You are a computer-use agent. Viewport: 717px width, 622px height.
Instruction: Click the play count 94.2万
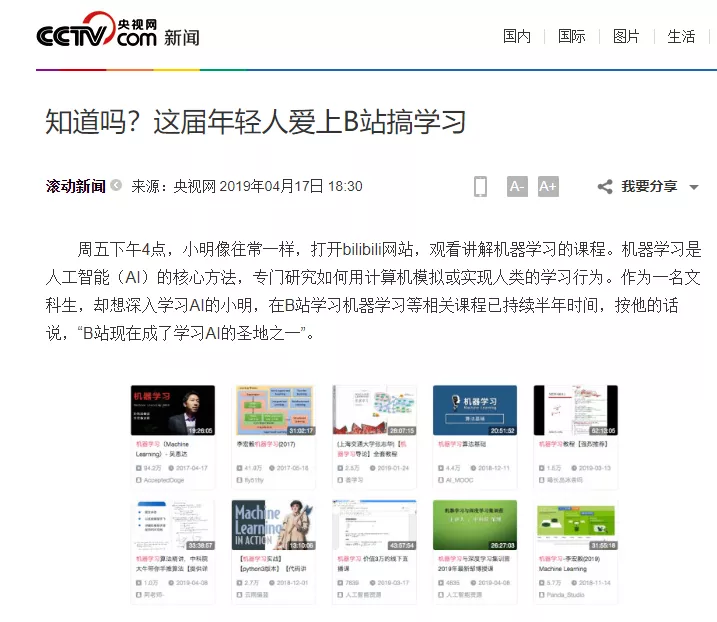152,468
